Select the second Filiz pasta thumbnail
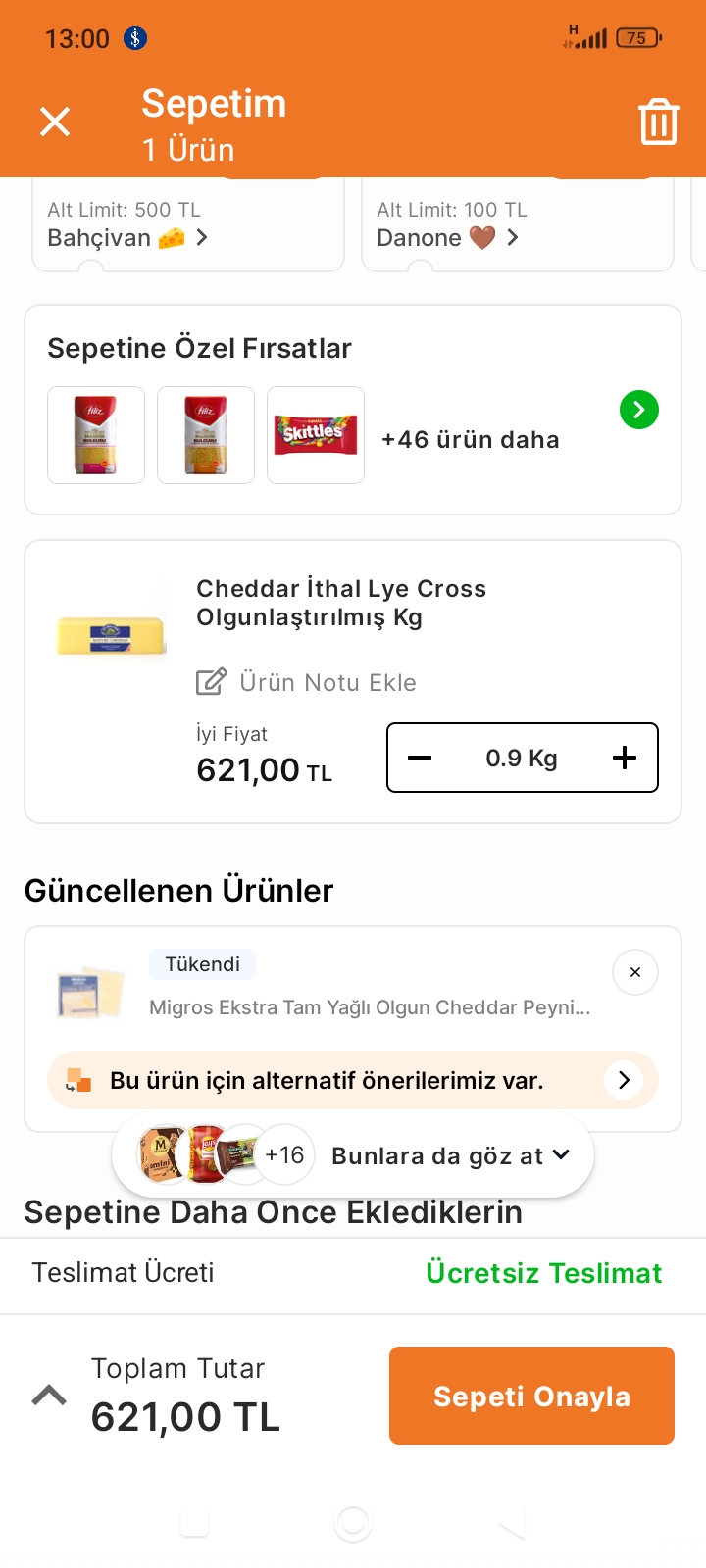 coord(206,435)
